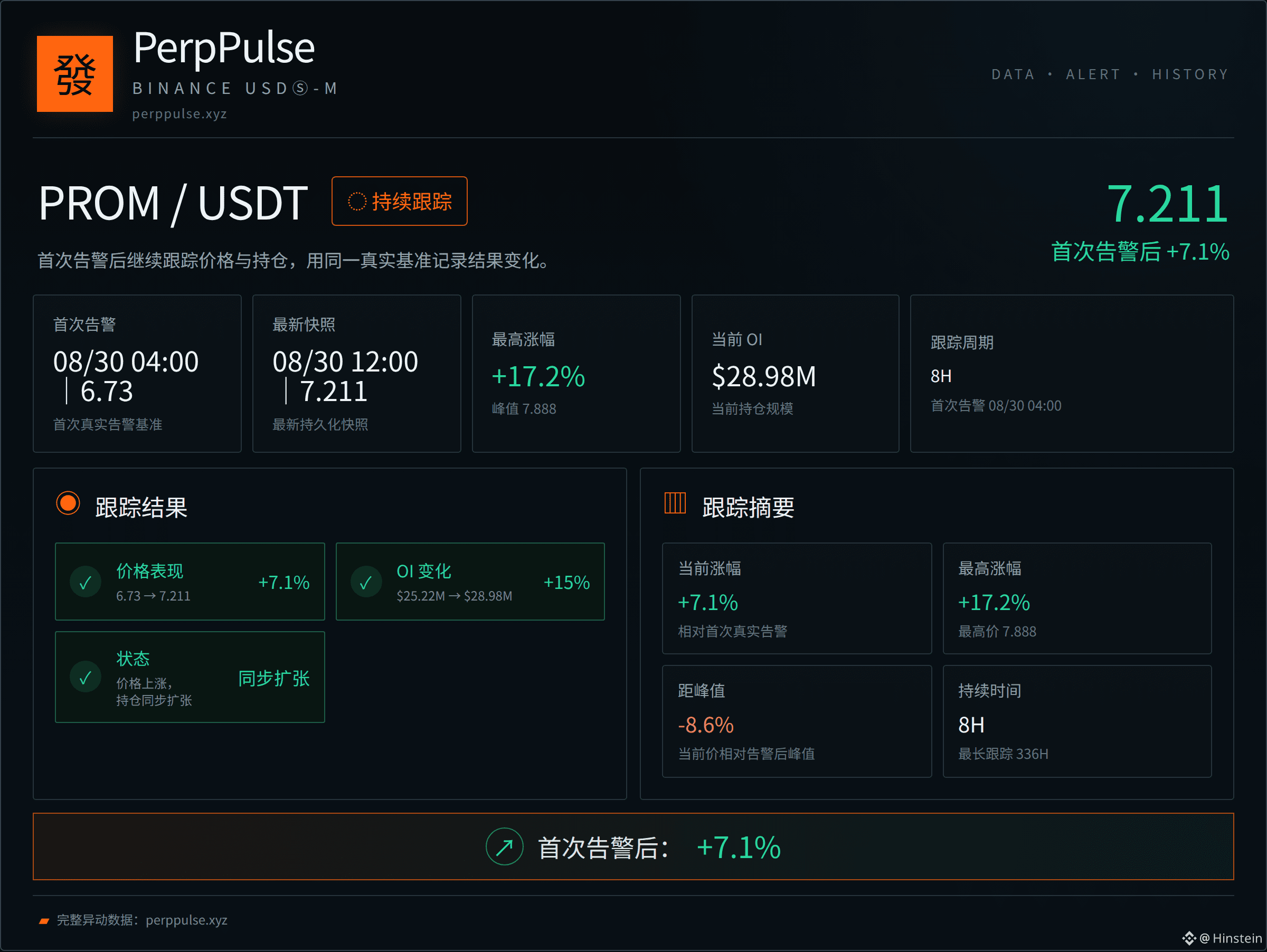Toggle the checkmark in 状态 card
The image size is (1267, 952).
tap(86, 677)
